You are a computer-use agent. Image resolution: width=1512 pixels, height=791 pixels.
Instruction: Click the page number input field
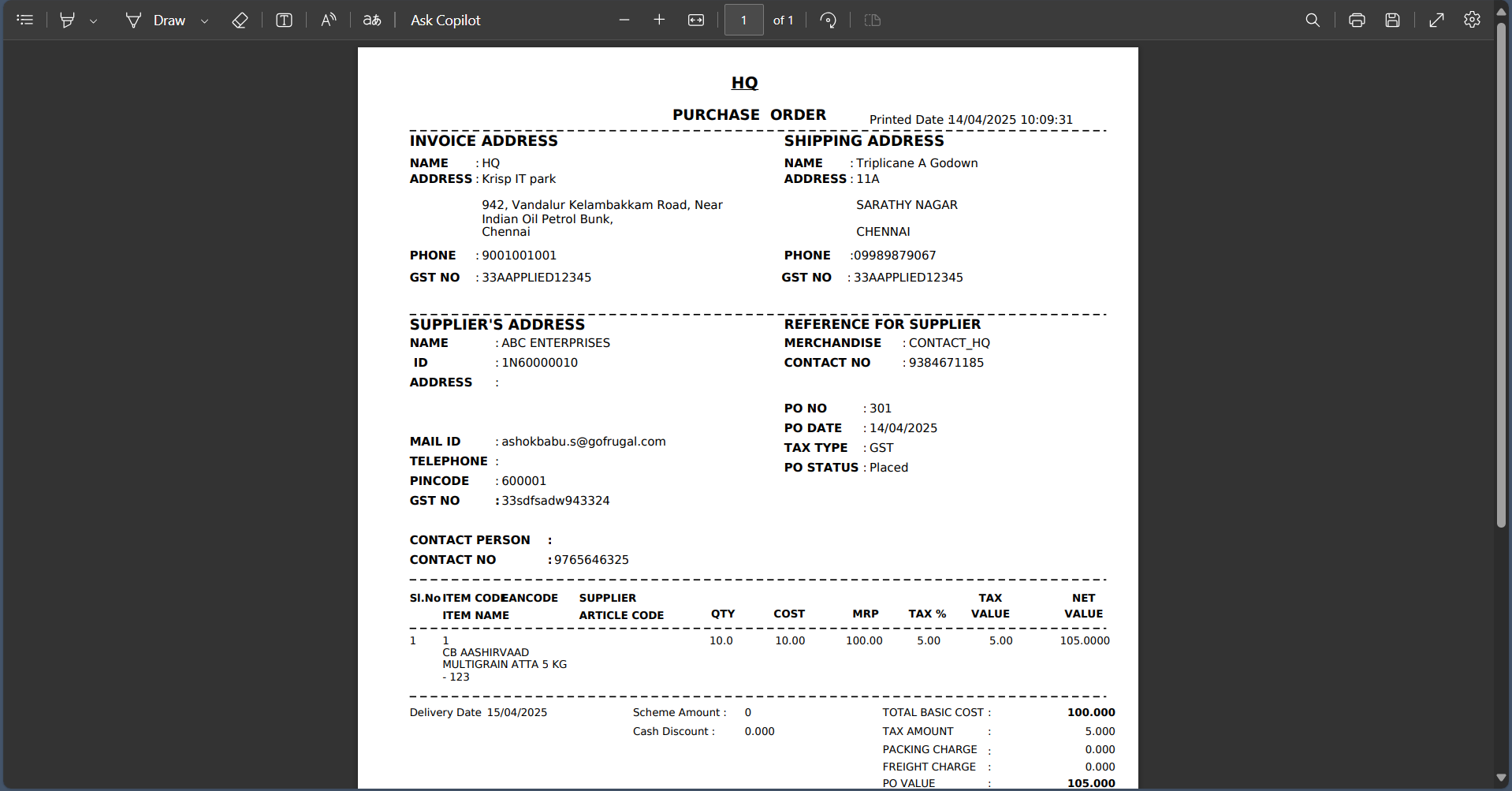click(743, 21)
